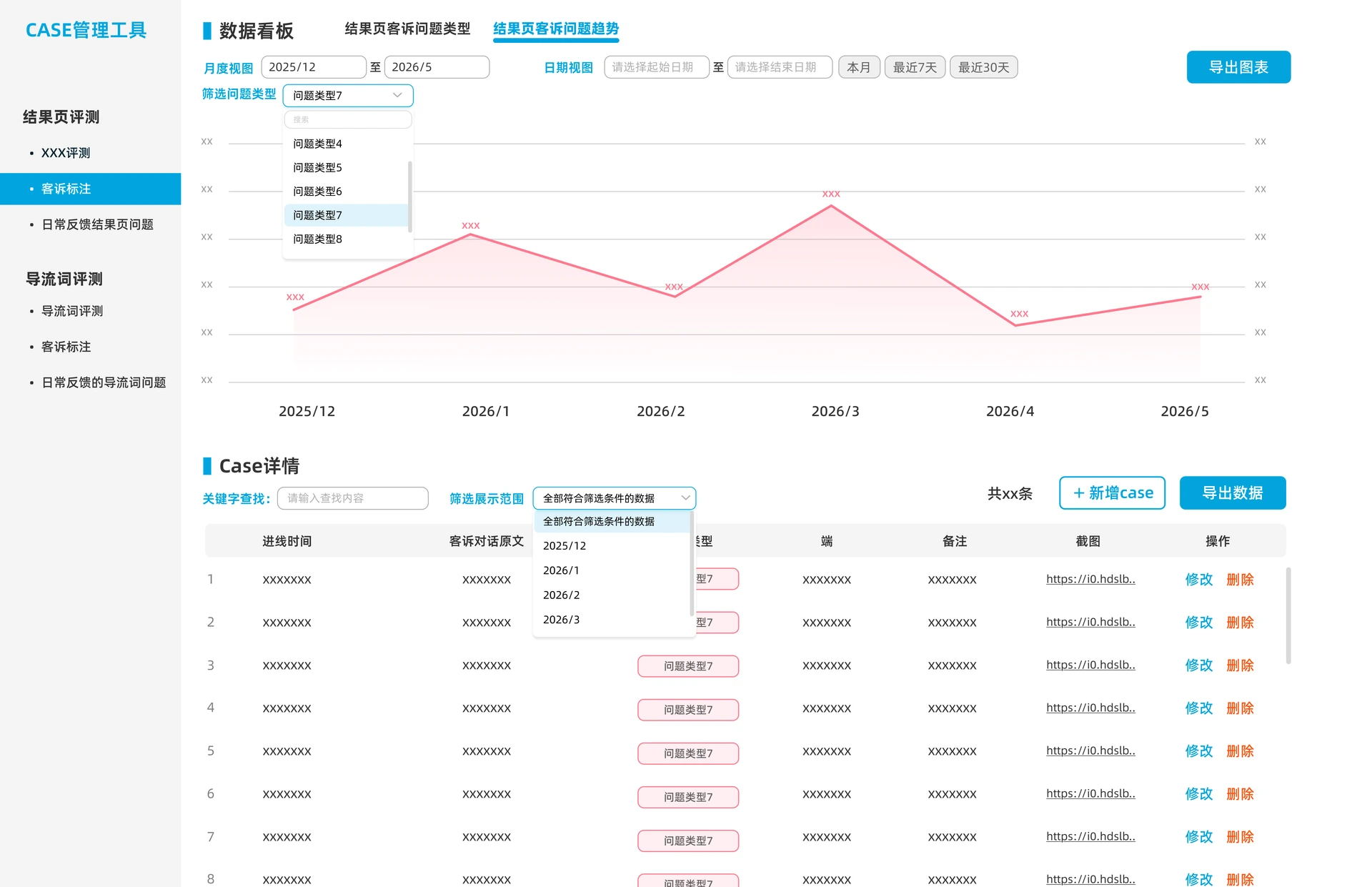The height and width of the screenshot is (887, 1372).
Task: Click 修改 in row 6
Action: pyautogui.click(x=1199, y=794)
